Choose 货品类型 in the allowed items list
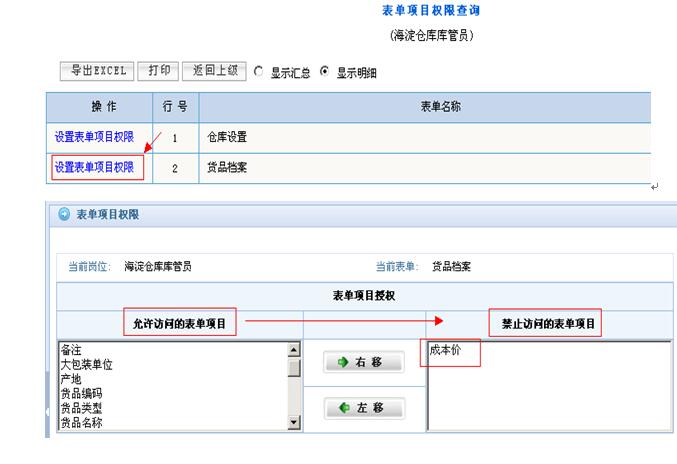 [81, 408]
